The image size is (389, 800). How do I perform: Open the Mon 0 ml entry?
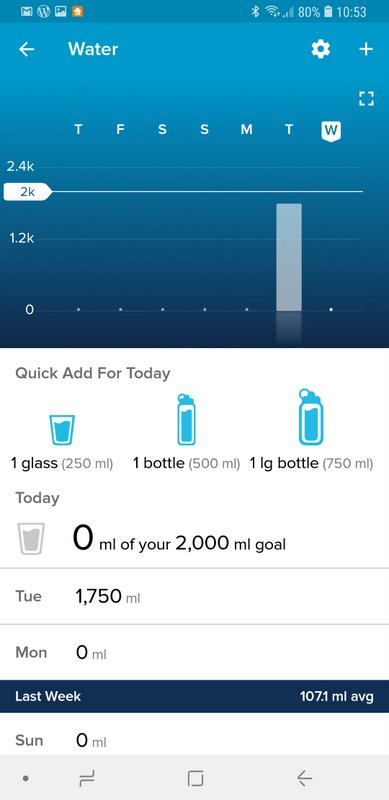(x=194, y=652)
